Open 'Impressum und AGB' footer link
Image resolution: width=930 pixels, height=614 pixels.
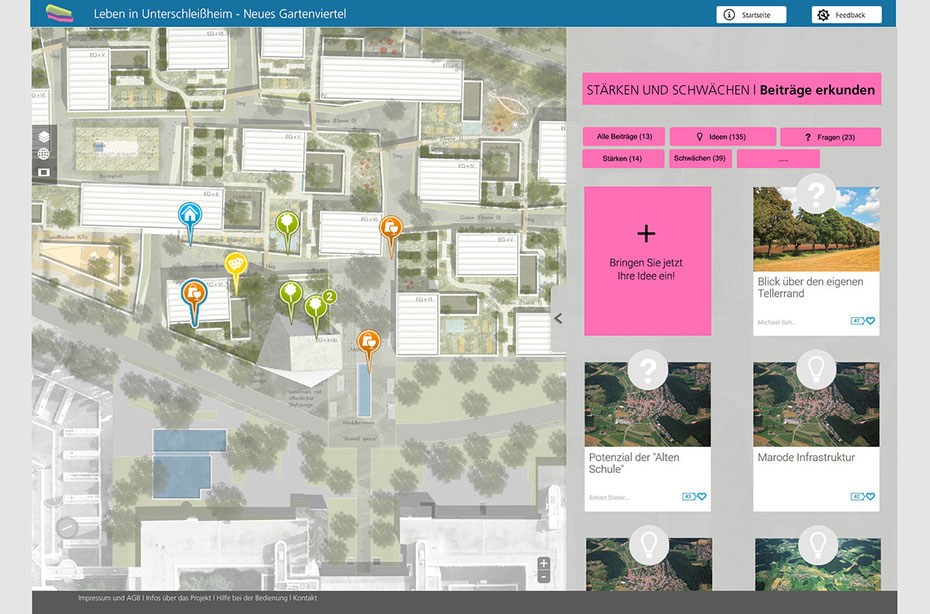tap(109, 598)
